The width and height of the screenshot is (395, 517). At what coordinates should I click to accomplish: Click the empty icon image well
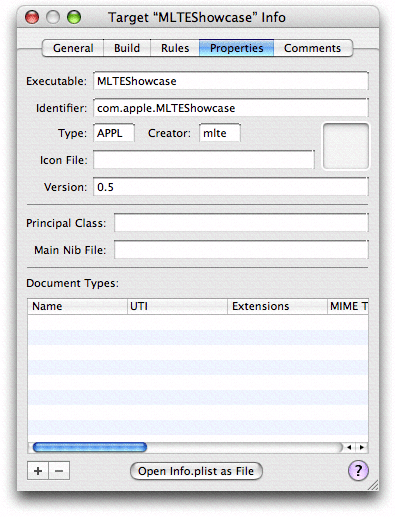click(x=346, y=146)
